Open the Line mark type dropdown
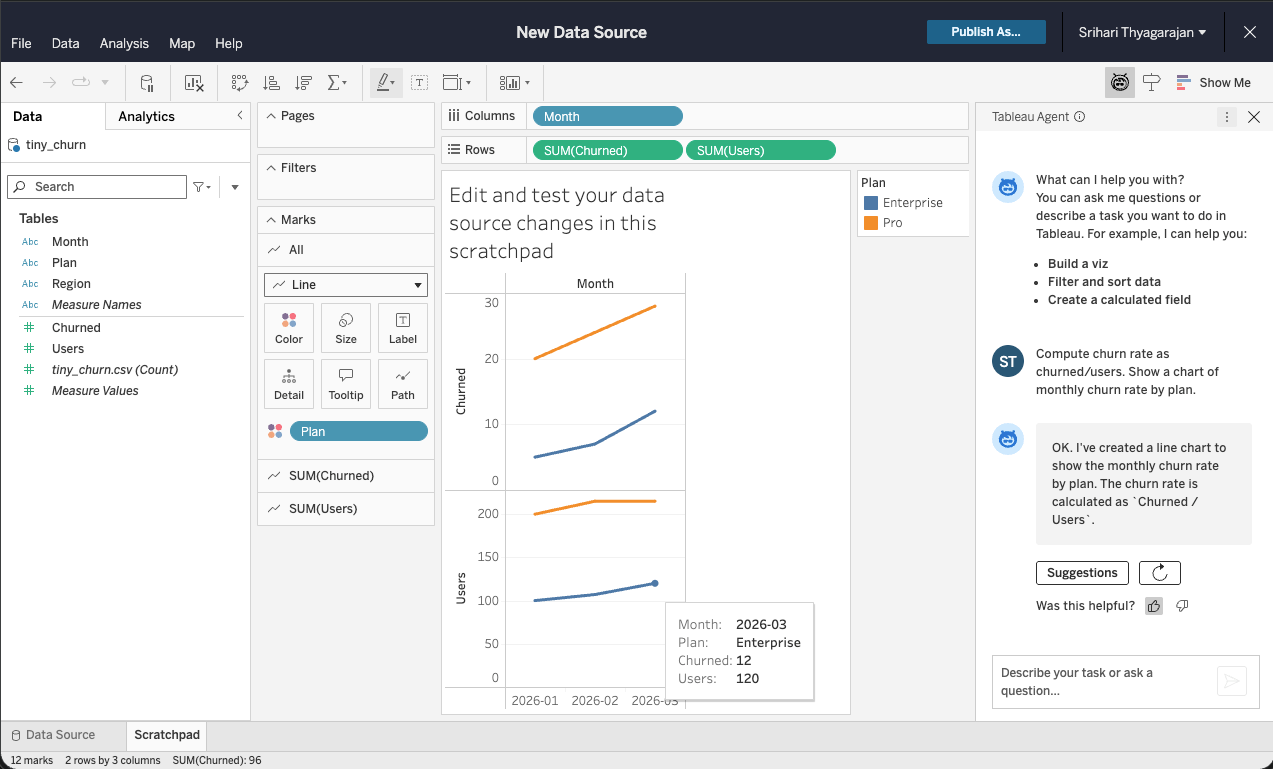The image size is (1273, 769). (346, 285)
